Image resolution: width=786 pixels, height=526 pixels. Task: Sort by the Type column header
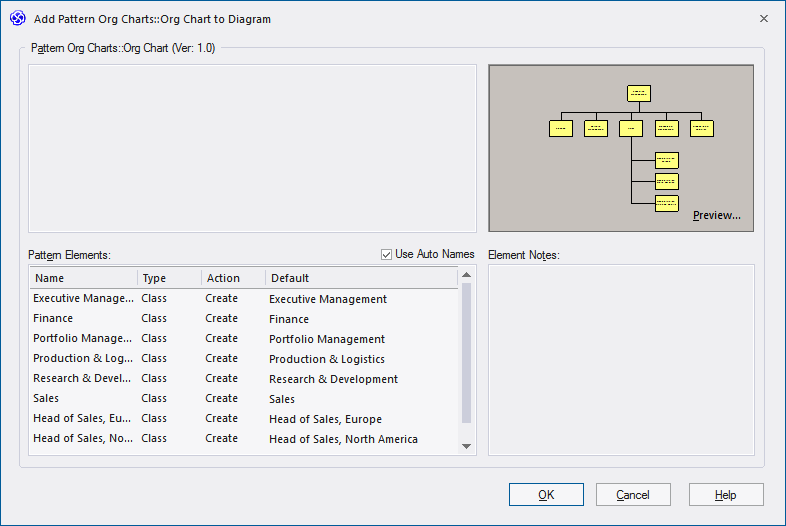(x=169, y=278)
